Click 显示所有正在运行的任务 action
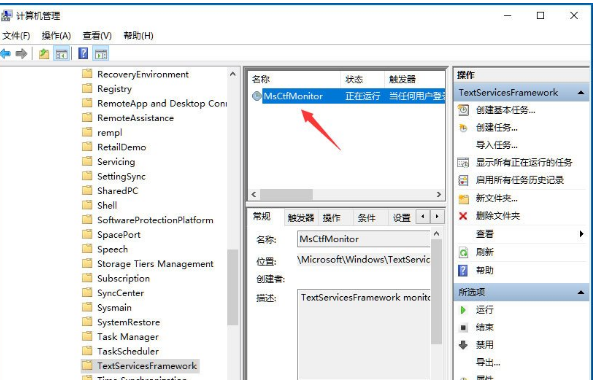The image size is (593, 380). tap(524, 163)
